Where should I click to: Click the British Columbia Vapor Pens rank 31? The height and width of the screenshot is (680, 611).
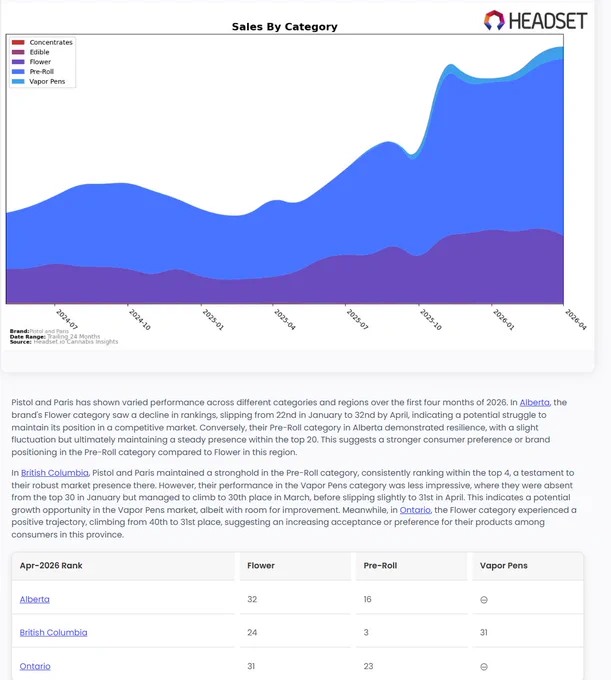pos(484,633)
